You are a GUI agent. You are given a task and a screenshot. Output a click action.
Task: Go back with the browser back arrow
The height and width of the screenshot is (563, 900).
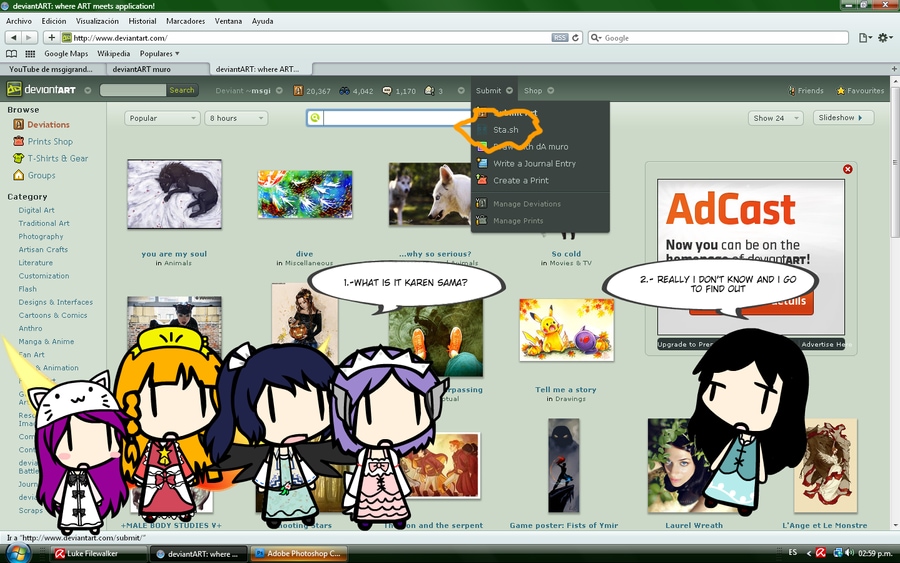(x=14, y=37)
